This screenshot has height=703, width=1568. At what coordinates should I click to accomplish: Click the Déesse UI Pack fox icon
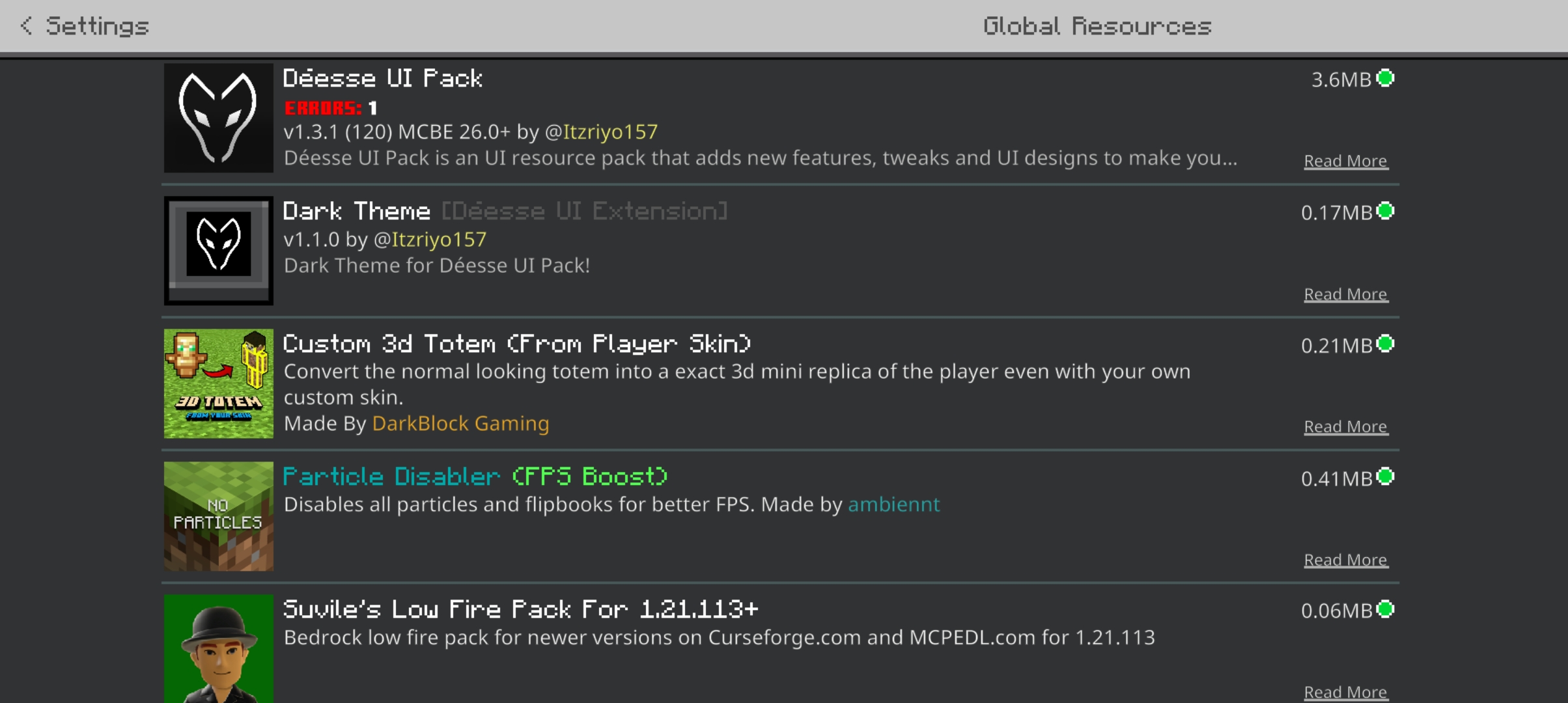tap(218, 118)
